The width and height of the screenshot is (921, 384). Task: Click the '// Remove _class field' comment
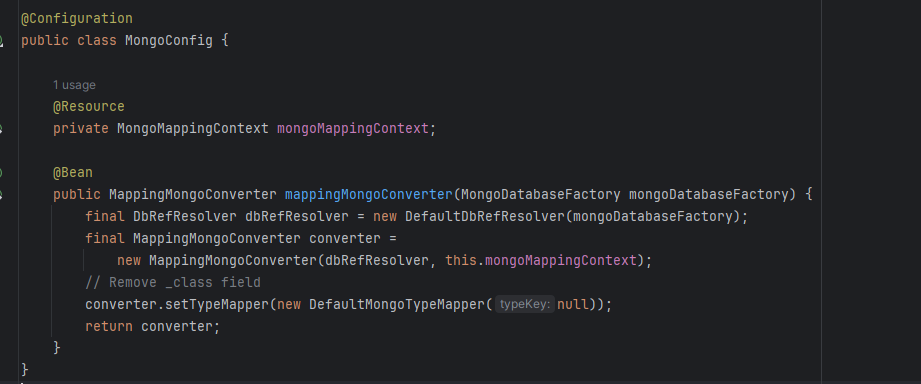point(173,282)
